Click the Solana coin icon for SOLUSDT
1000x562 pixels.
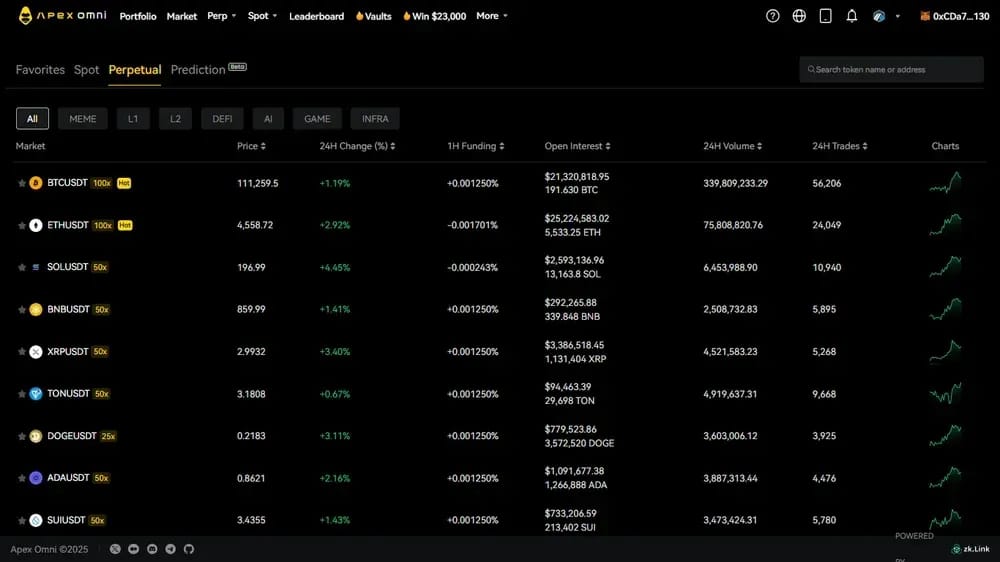click(36, 267)
